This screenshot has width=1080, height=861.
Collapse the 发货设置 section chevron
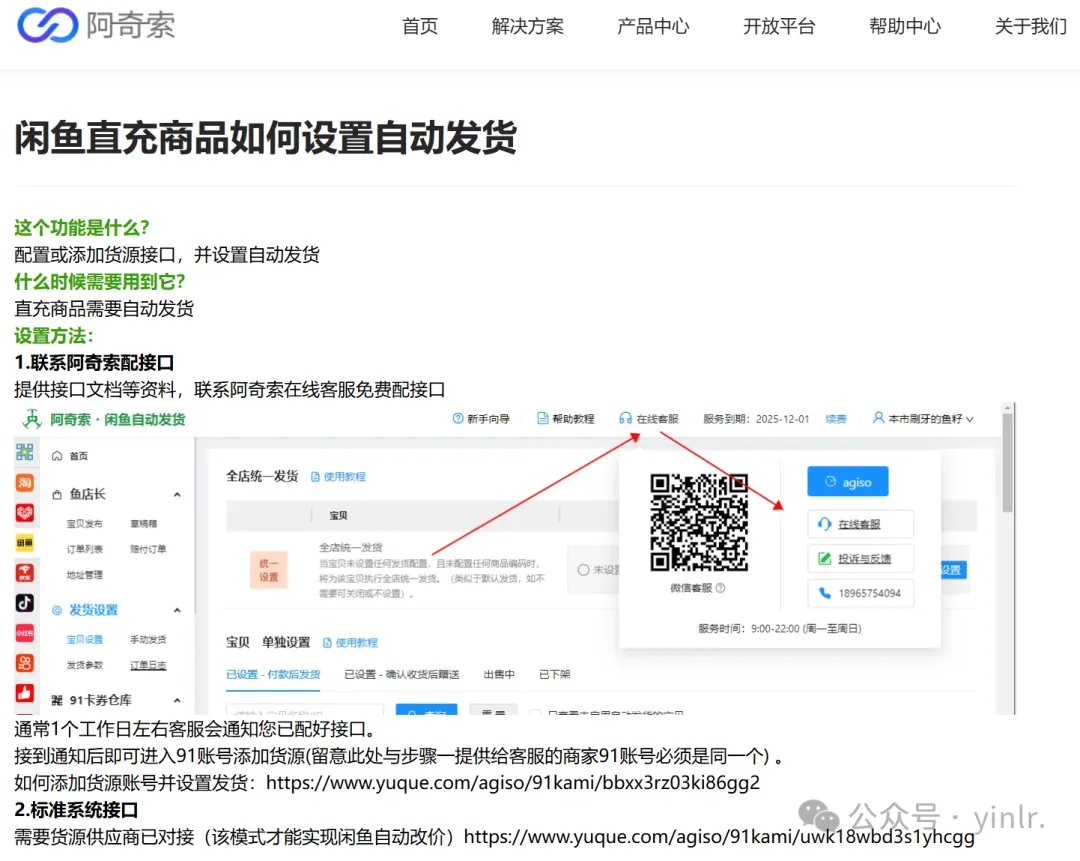[177, 610]
